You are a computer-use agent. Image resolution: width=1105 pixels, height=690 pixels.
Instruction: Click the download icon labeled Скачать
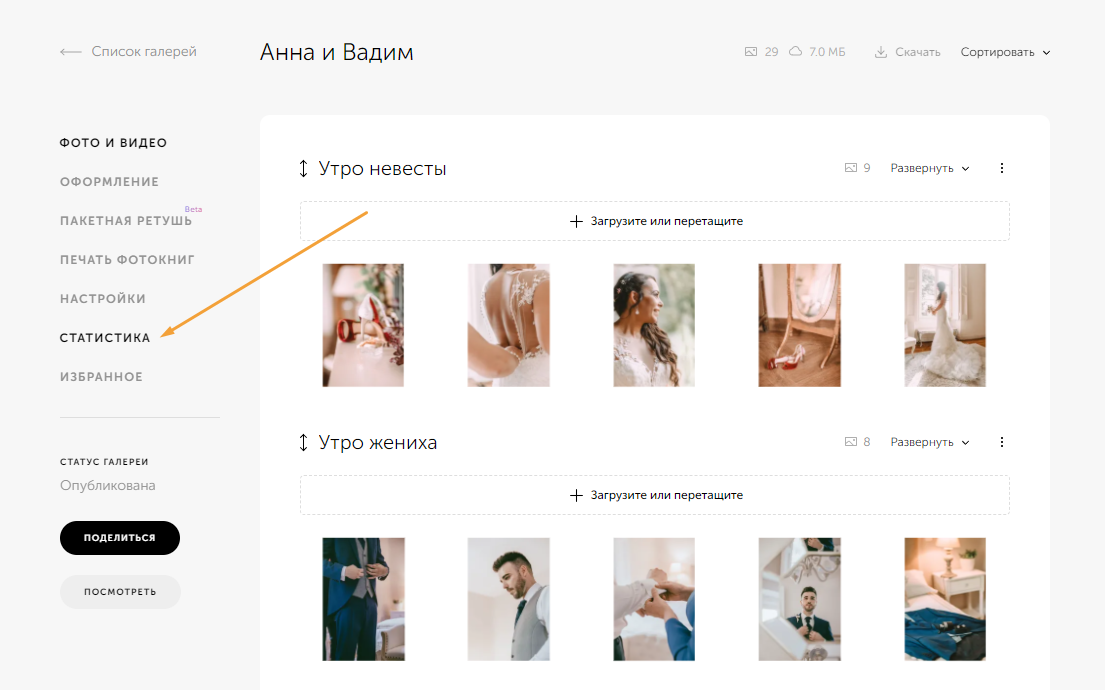[881, 52]
